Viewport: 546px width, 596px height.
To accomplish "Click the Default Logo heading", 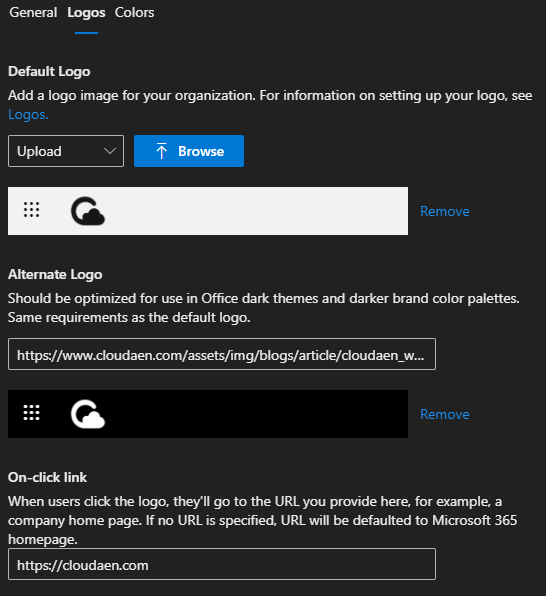I will (x=49, y=71).
